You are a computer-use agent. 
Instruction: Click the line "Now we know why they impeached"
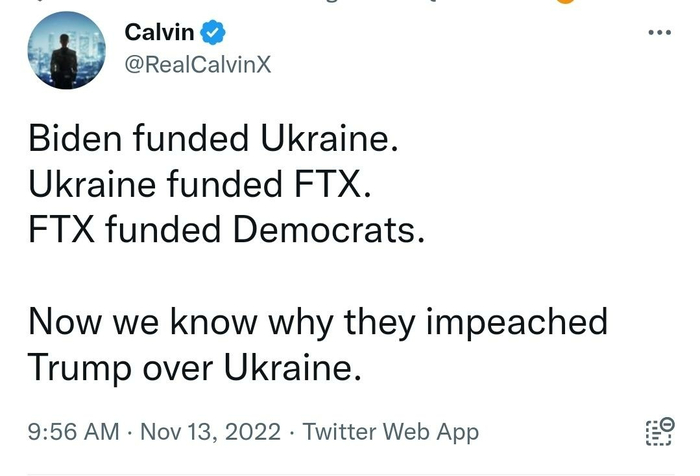coord(318,322)
